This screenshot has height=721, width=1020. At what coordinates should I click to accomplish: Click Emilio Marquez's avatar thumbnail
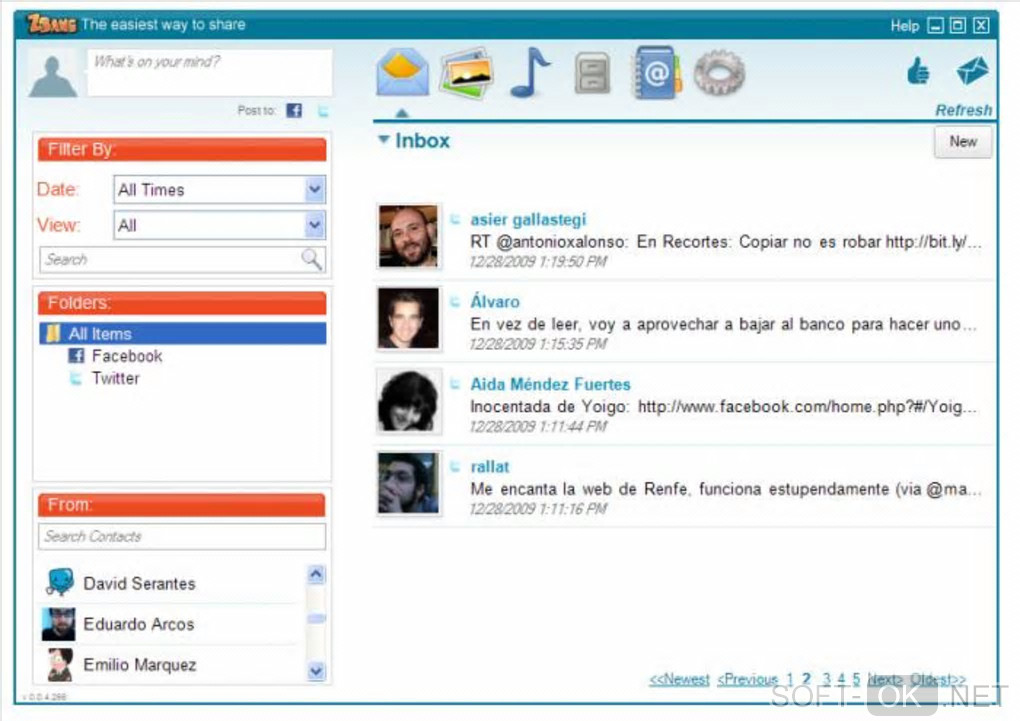tap(60, 664)
